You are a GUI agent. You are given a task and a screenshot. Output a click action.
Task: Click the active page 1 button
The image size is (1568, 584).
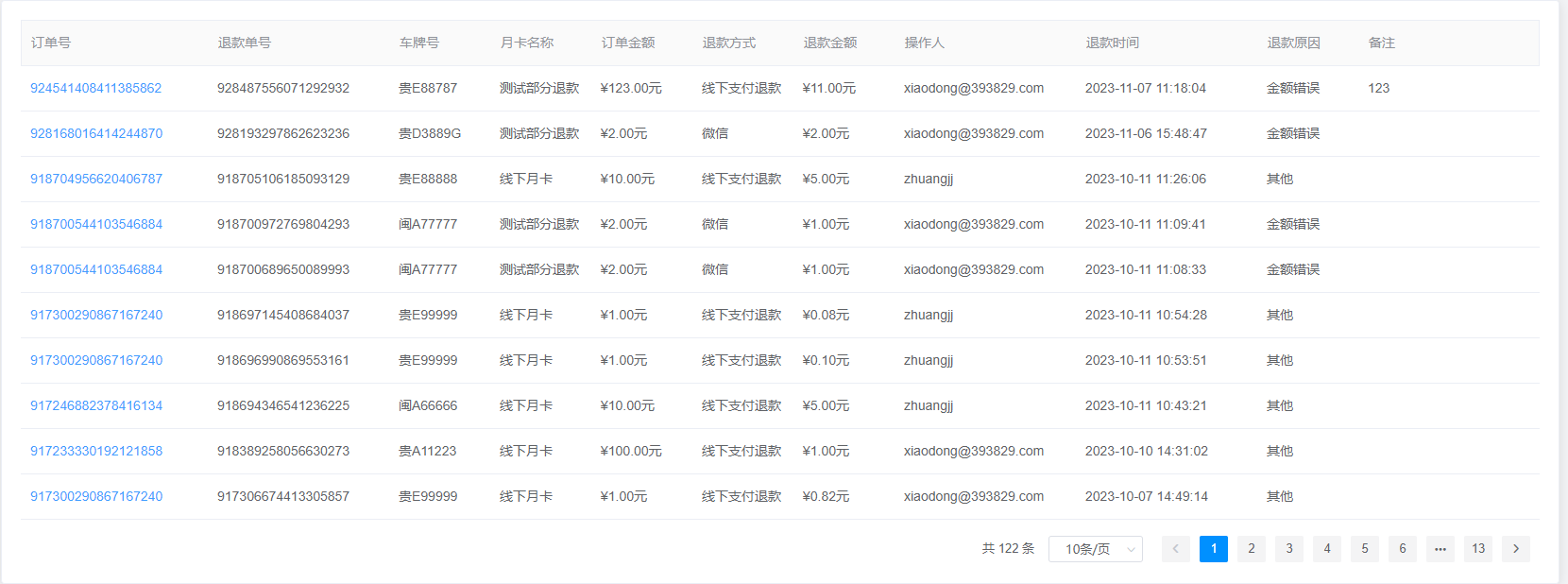point(1213,549)
